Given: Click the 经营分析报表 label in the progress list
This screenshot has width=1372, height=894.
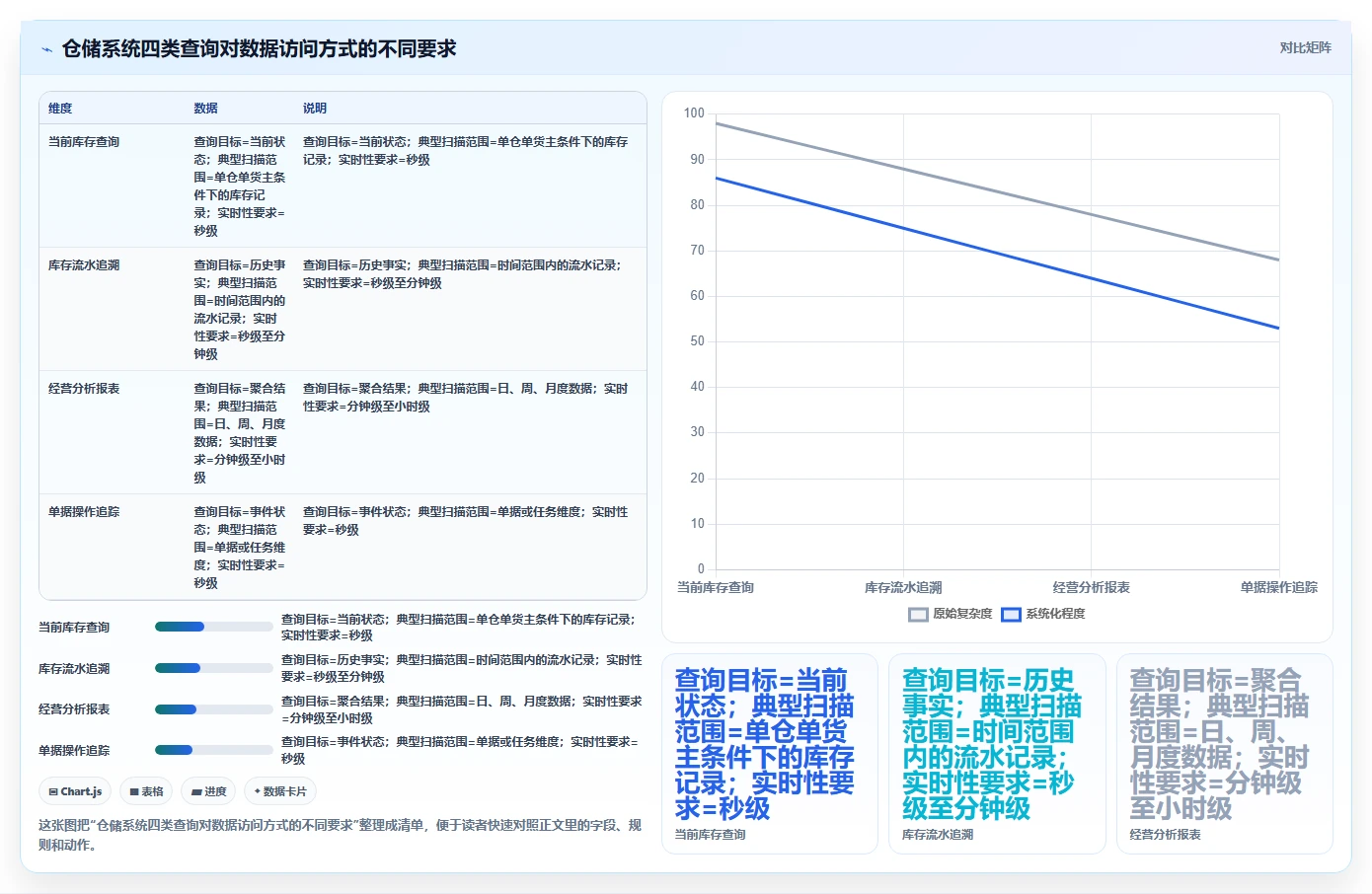Looking at the screenshot, I should 74,709.
